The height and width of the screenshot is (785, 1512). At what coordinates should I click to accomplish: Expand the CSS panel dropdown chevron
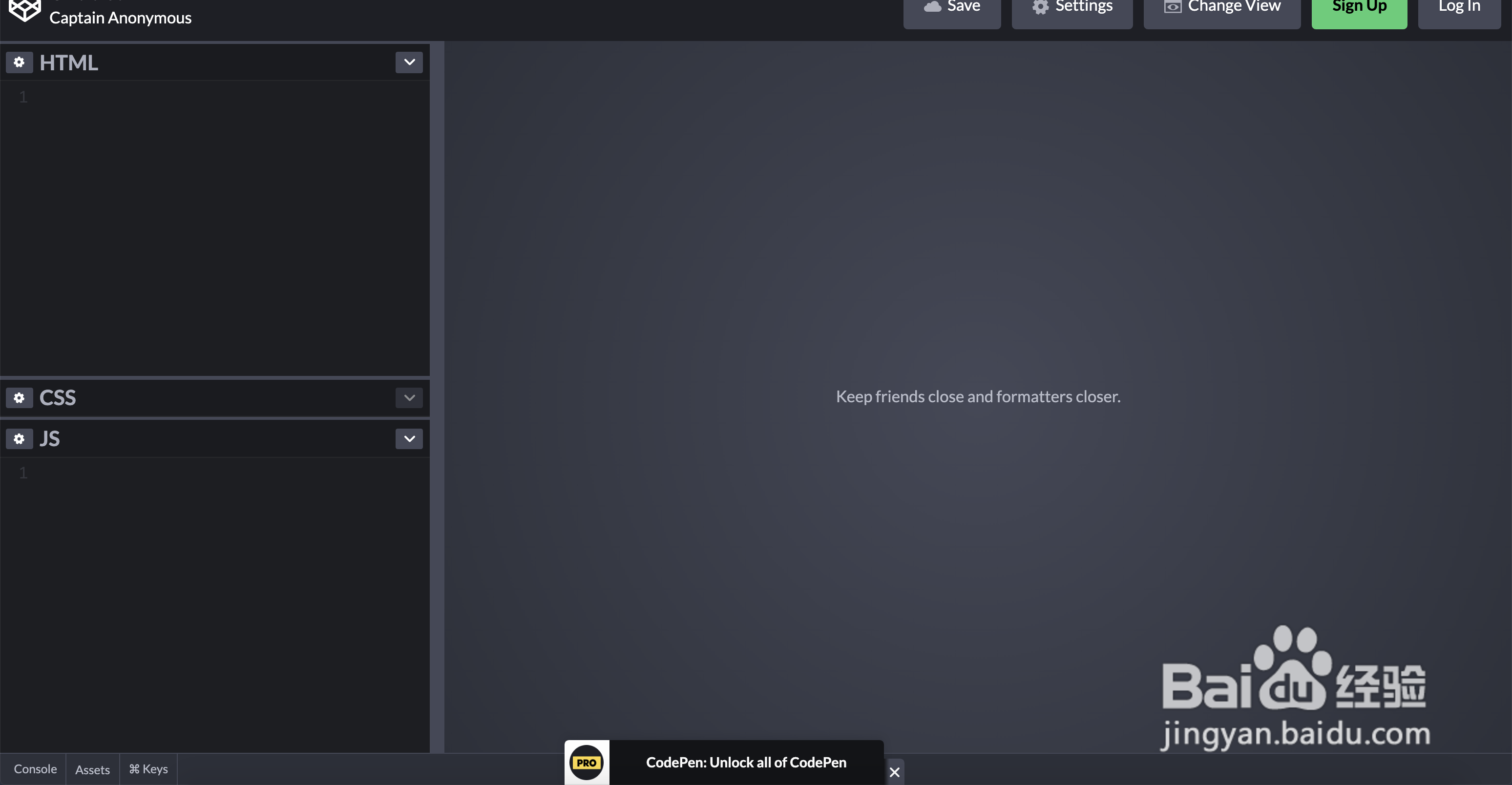click(409, 398)
